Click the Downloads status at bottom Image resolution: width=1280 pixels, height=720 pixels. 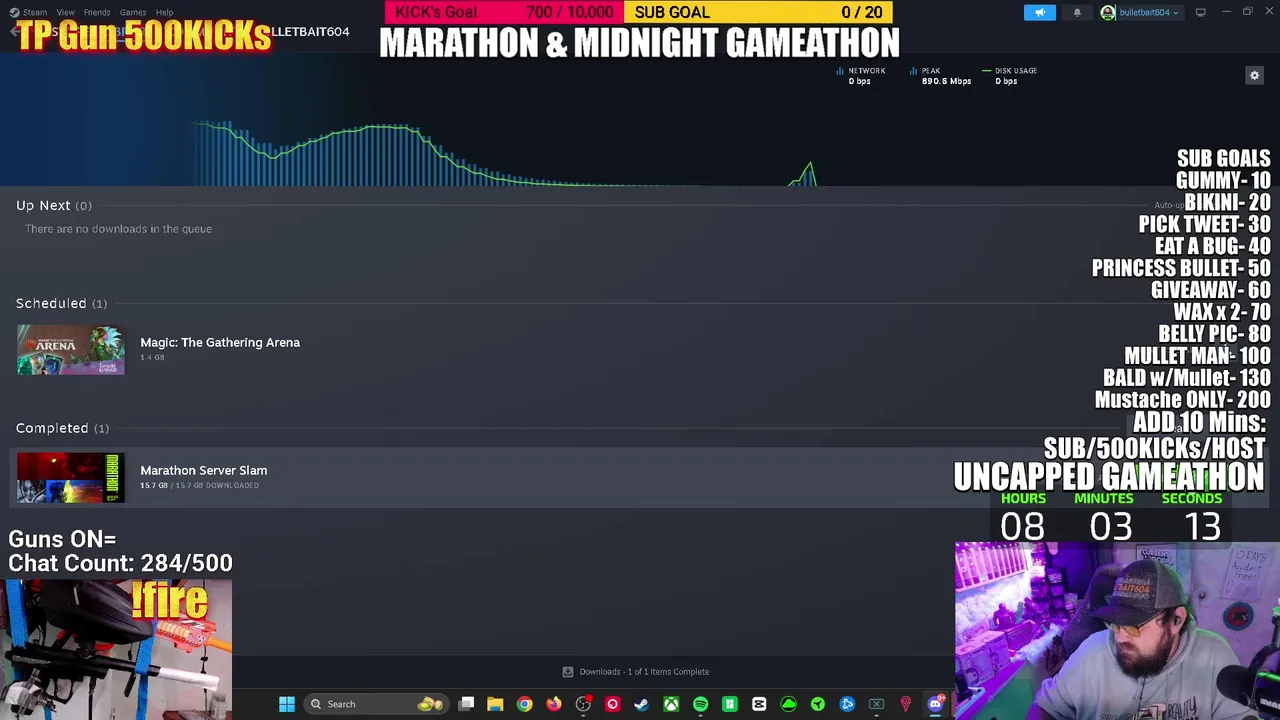(636, 672)
